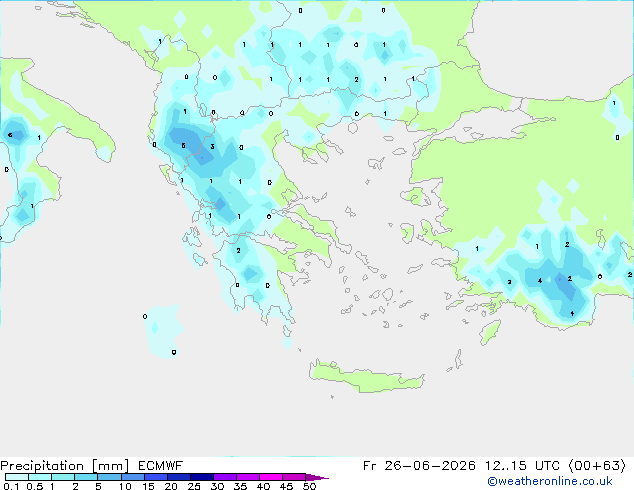Click the legend label '25'
The height and width of the screenshot is (490, 634).
click(194, 486)
